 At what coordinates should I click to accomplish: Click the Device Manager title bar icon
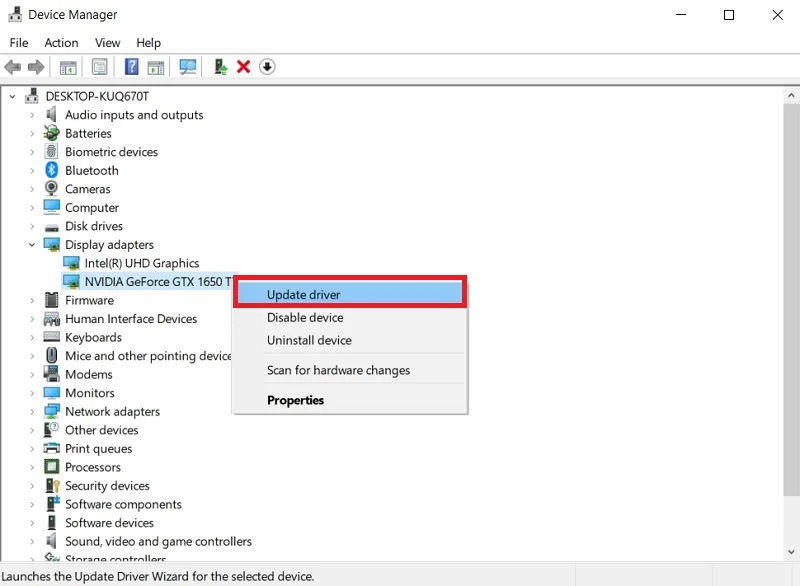tap(15, 14)
